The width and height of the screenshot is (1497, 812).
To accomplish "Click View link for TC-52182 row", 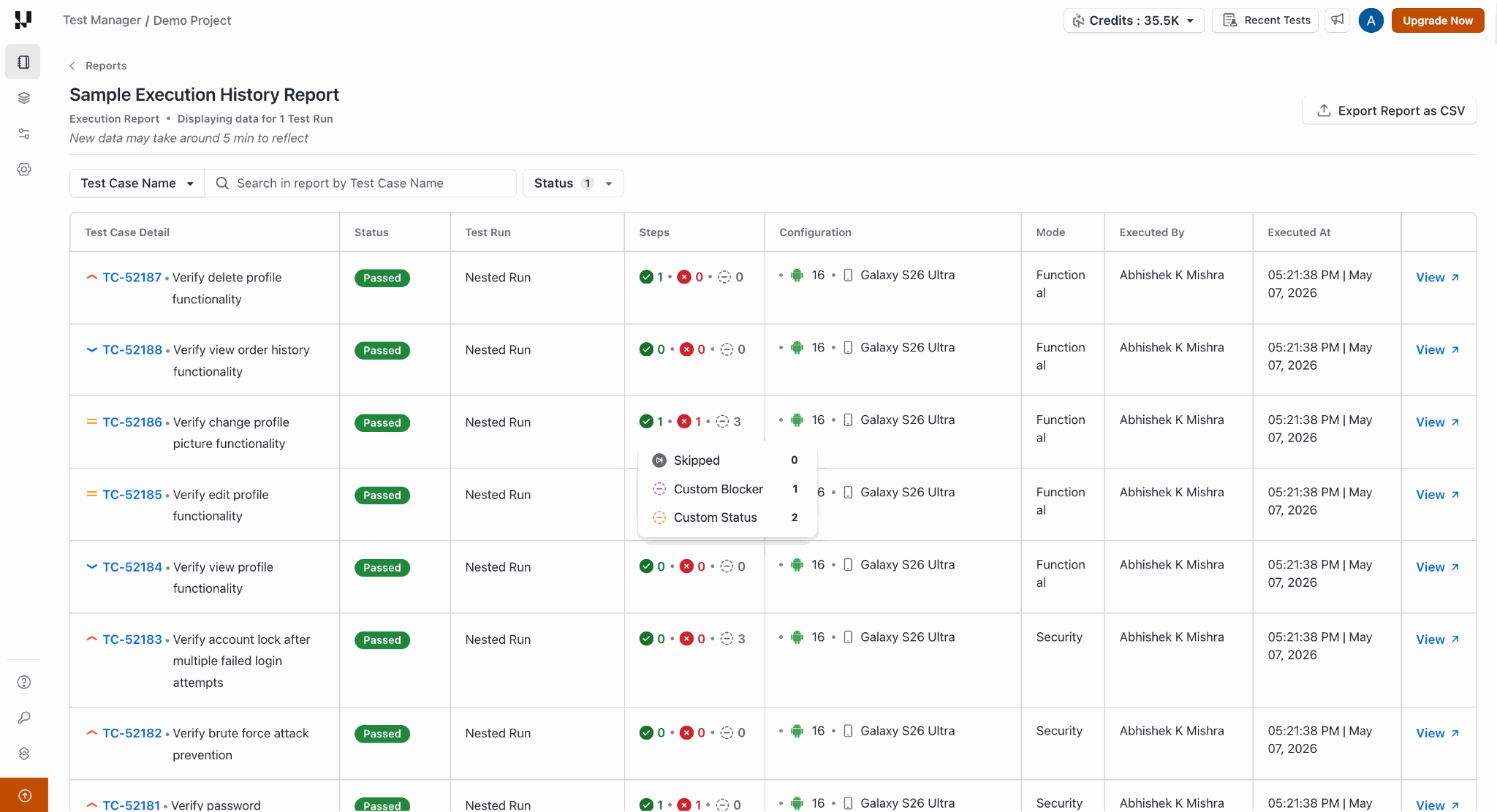I will 1437,732.
